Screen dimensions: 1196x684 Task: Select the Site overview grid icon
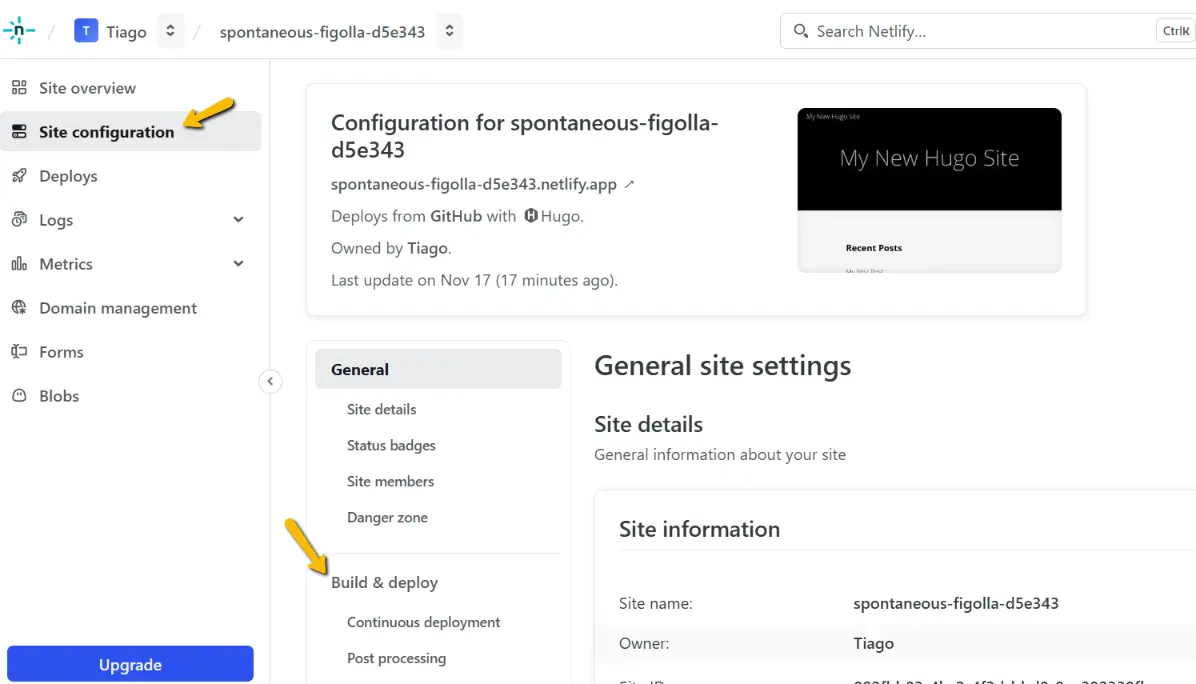click(x=18, y=88)
